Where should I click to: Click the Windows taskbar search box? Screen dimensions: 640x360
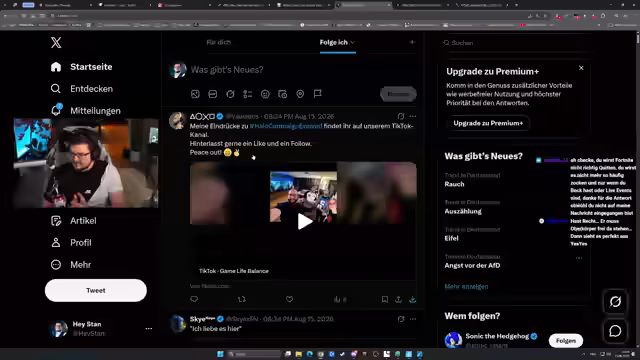point(253,354)
